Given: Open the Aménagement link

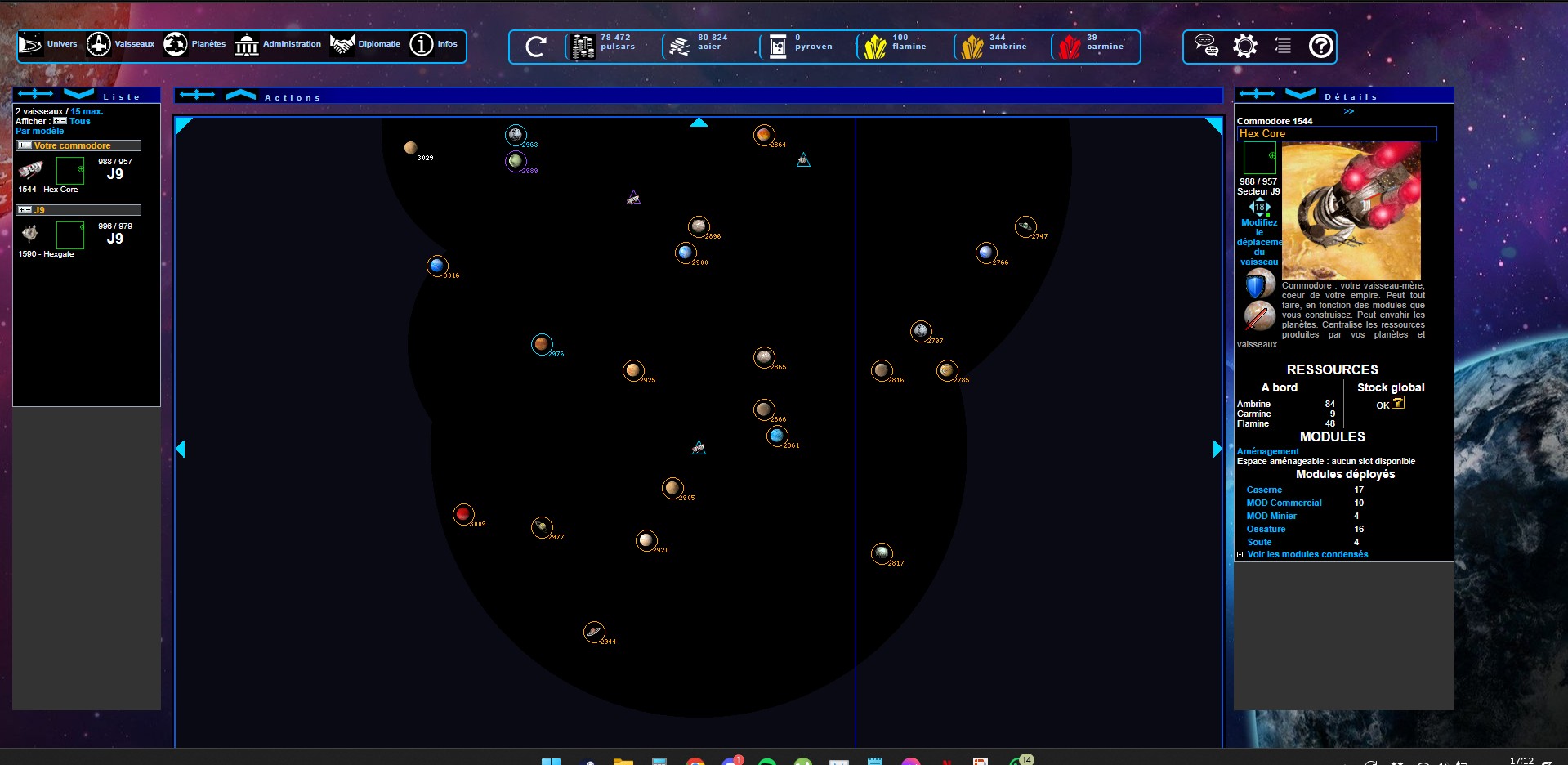Looking at the screenshot, I should 1267,451.
